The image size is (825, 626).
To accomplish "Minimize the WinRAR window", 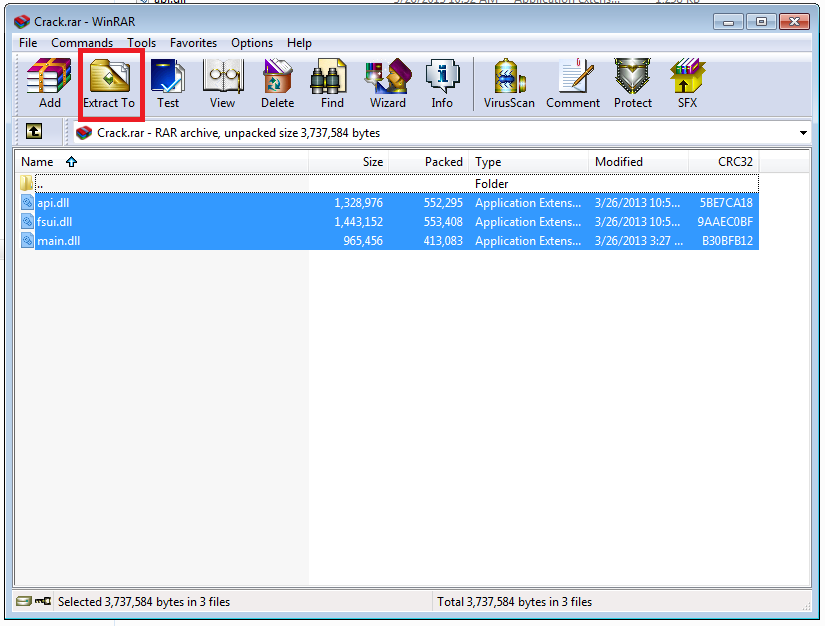I will tap(728, 22).
